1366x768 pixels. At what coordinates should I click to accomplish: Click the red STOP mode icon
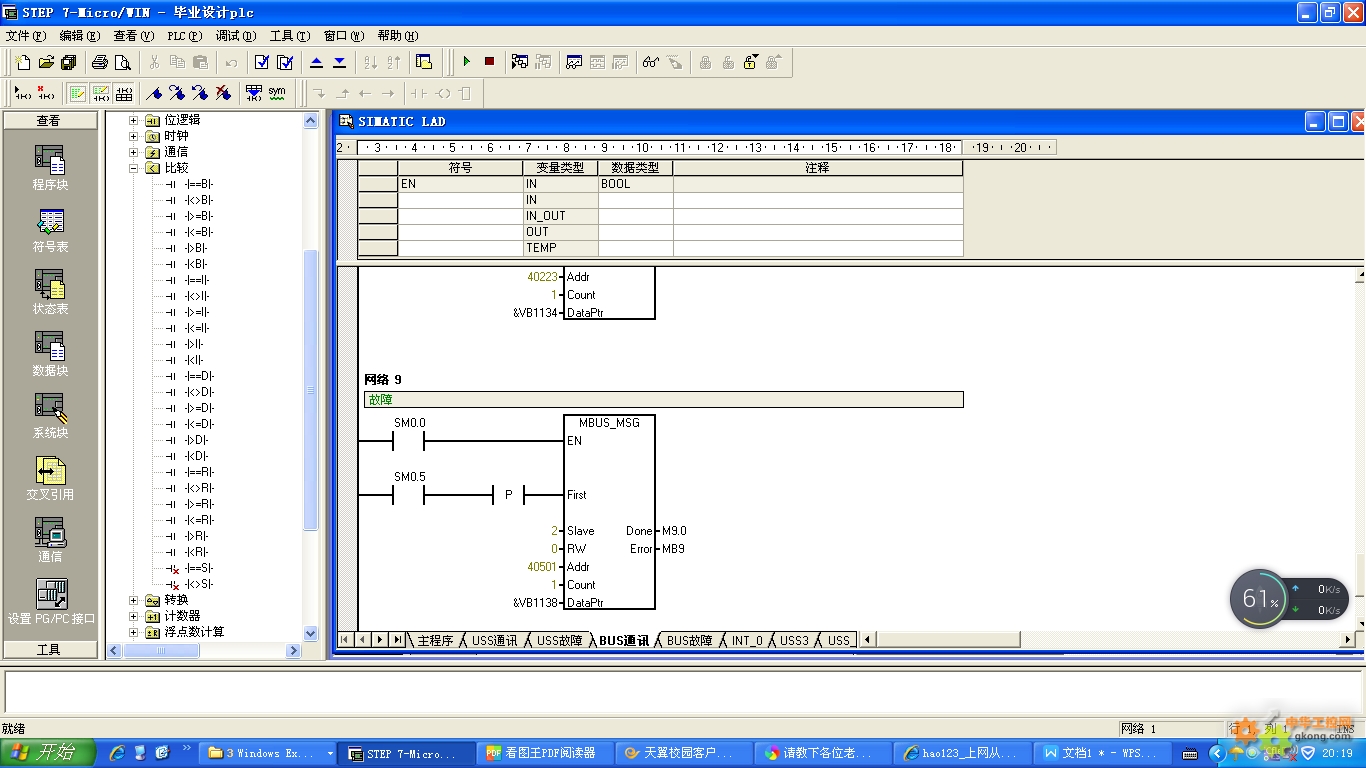[489, 62]
